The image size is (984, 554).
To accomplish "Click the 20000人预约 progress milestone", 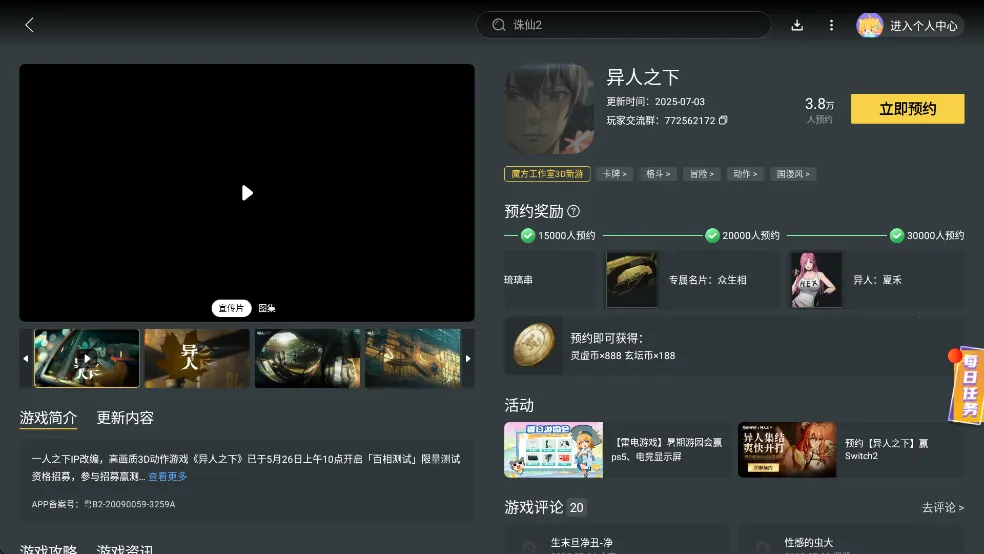I will coord(743,235).
